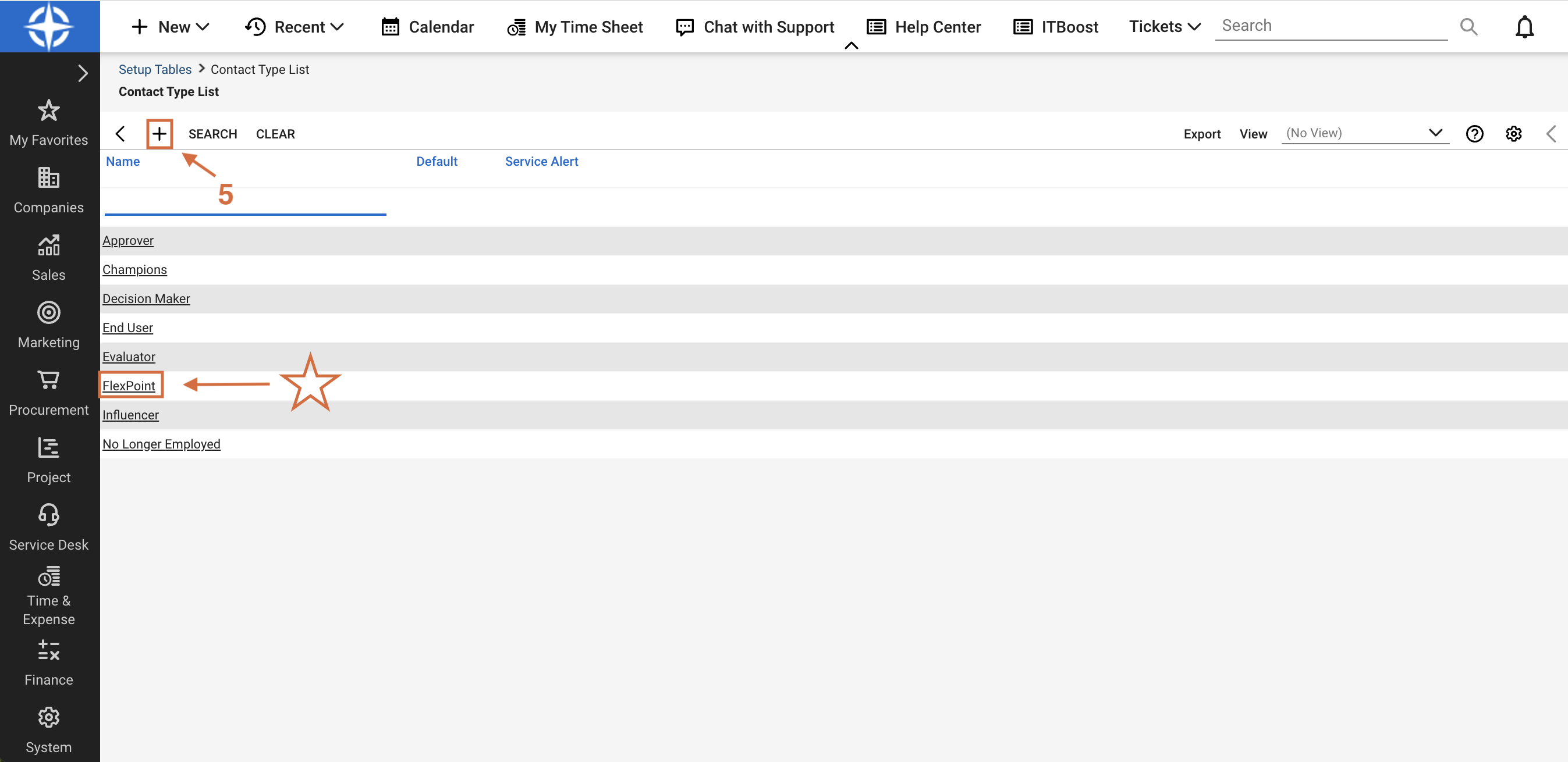Navigate back to Setup Tables breadcrumb
The image size is (1568, 762).
click(x=155, y=69)
